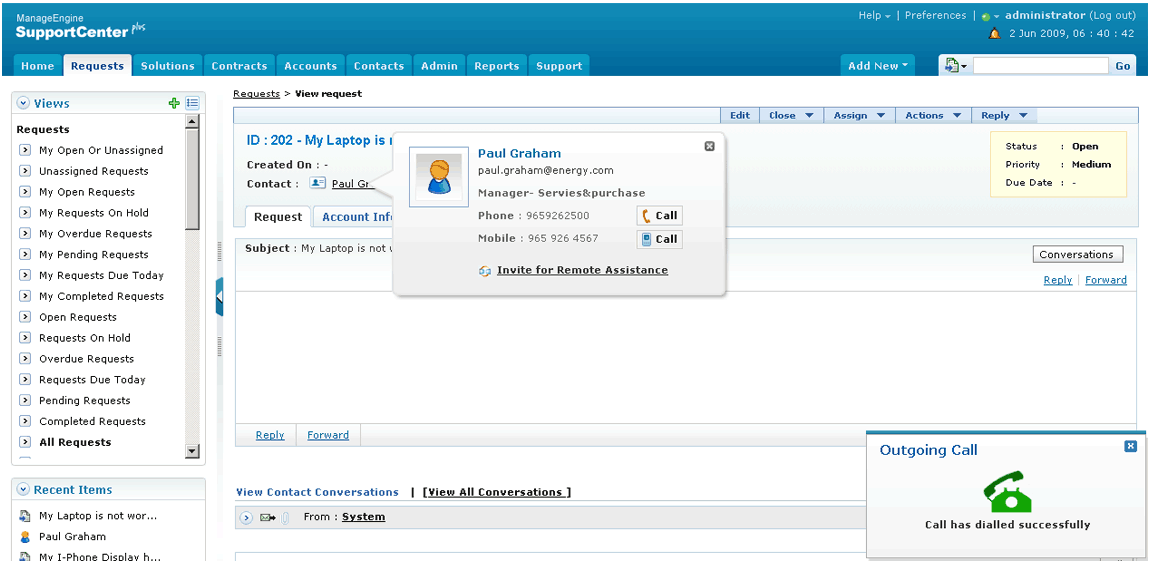Screen dimensions: 1149x562
Task: Expand the System conversation row
Action: (x=246, y=518)
